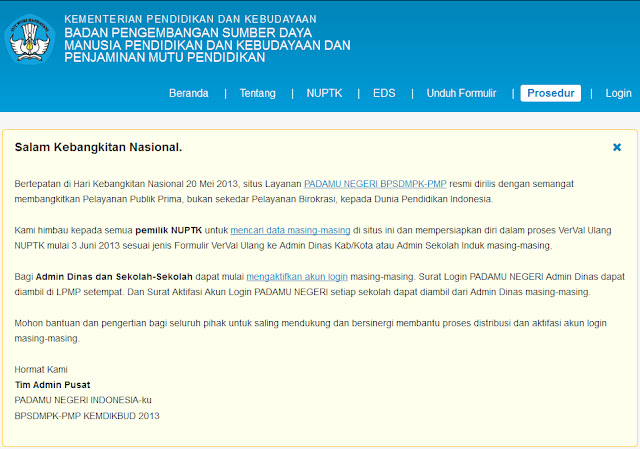Viewport: 640px width, 449px height.
Task: Click the Kemendikbud Tut Wuri Handayani logo
Action: point(29,39)
